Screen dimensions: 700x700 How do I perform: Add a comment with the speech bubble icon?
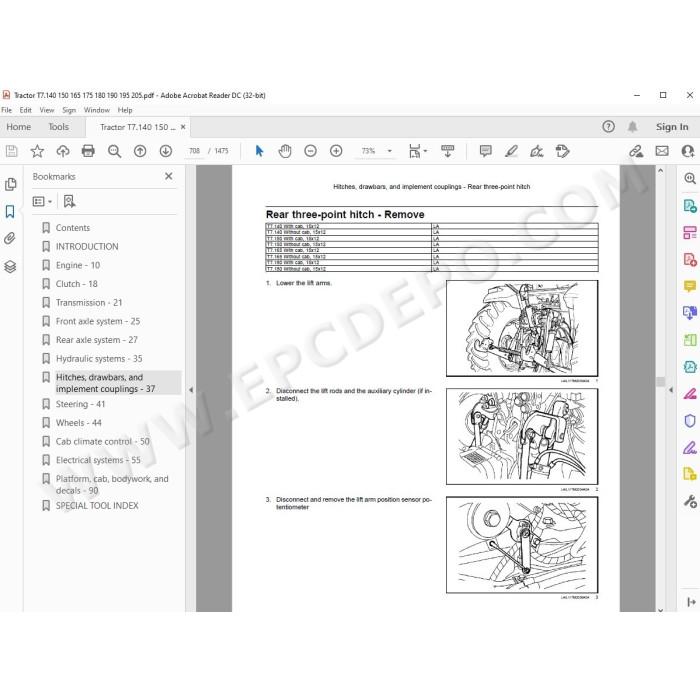coord(486,151)
